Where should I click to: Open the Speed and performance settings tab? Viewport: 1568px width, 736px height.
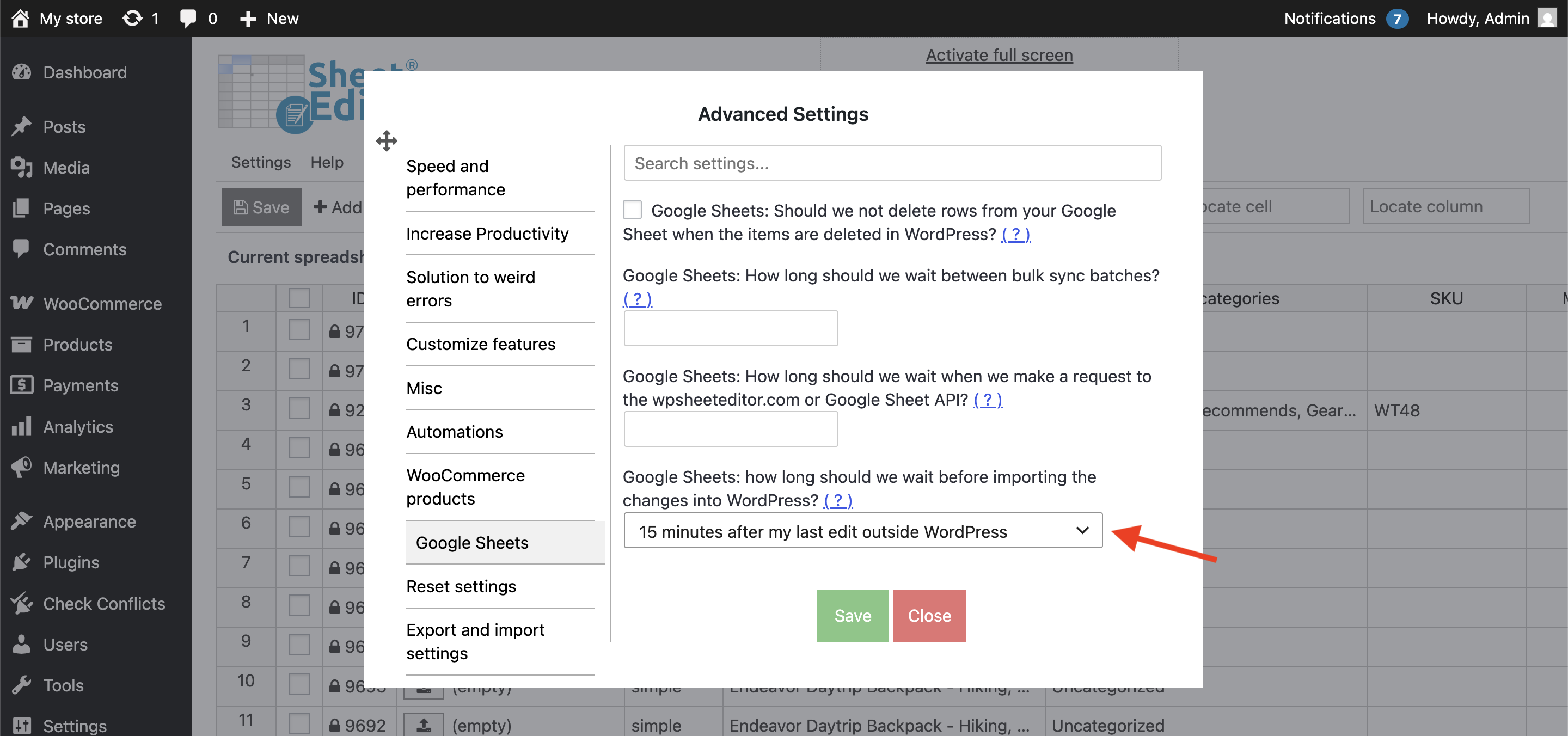pos(500,178)
